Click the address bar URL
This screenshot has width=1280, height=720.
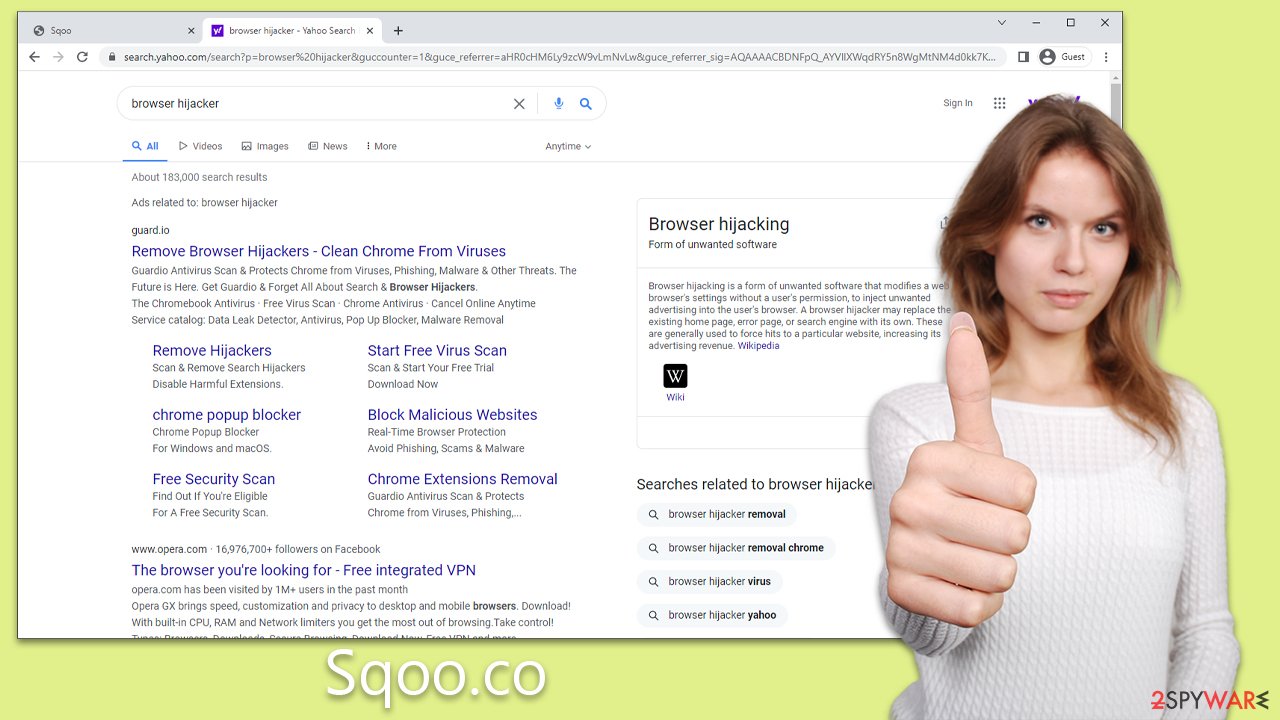point(559,57)
